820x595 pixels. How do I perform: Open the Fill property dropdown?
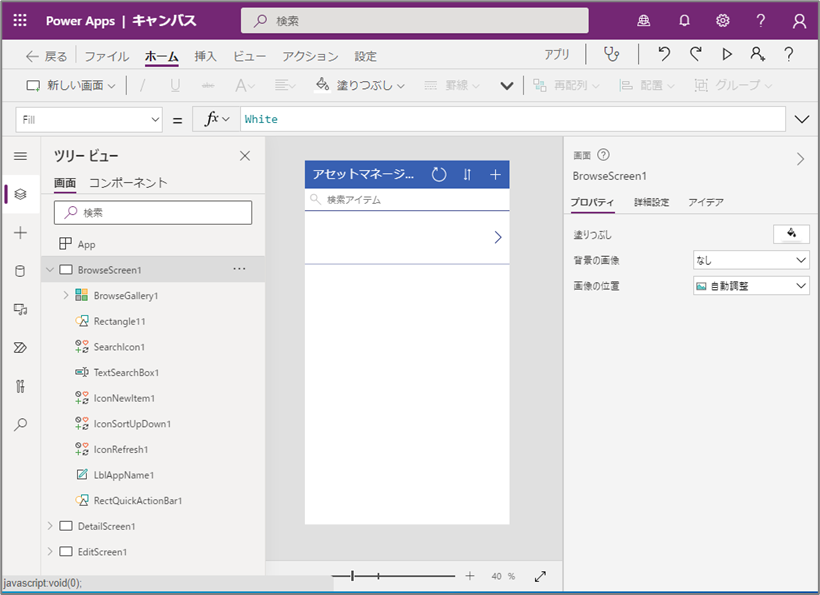[x=89, y=120]
